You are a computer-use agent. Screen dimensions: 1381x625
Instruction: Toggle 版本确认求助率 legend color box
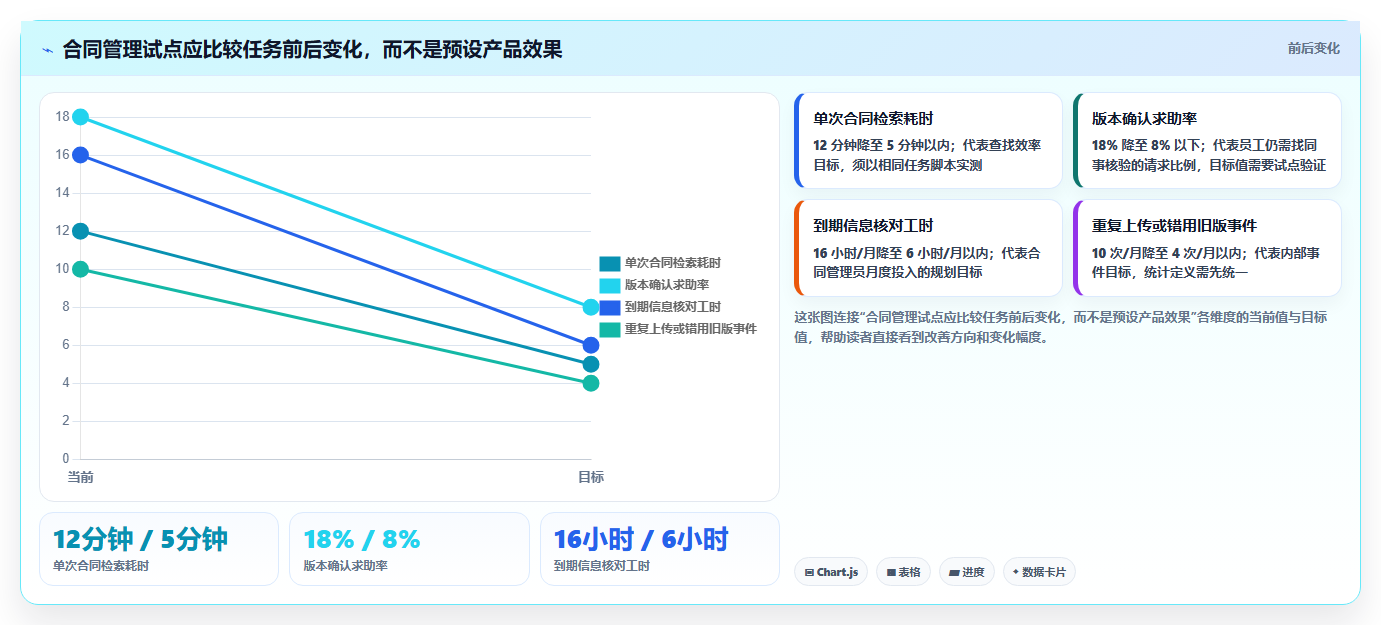pos(610,286)
